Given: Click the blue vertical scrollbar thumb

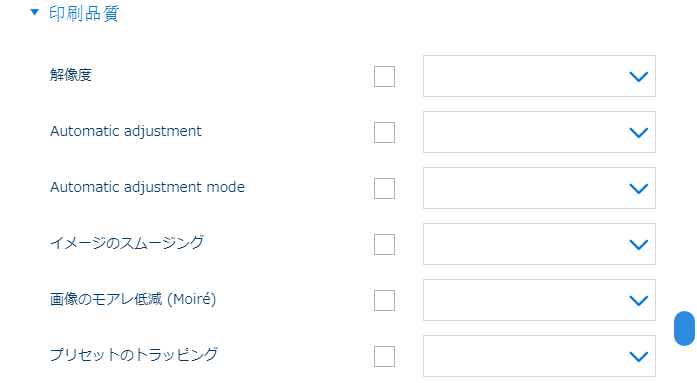Looking at the screenshot, I should pos(684,328).
